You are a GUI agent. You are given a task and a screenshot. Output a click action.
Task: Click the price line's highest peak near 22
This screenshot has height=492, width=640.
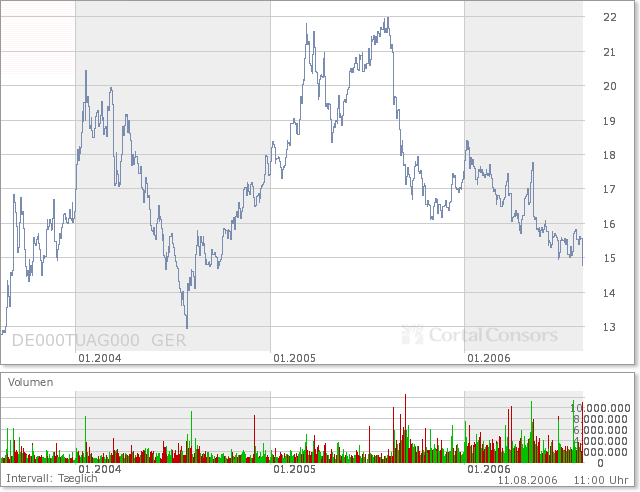pyautogui.click(x=387, y=19)
